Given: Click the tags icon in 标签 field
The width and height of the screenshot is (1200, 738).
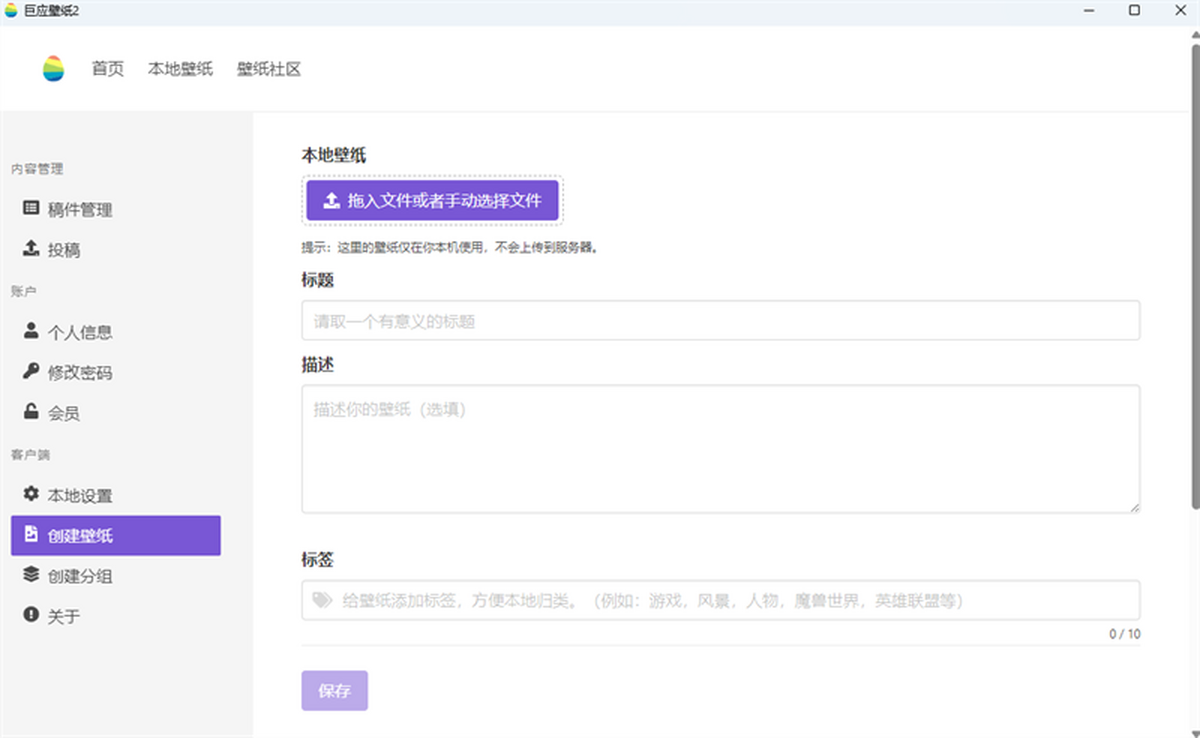Looking at the screenshot, I should click(322, 600).
